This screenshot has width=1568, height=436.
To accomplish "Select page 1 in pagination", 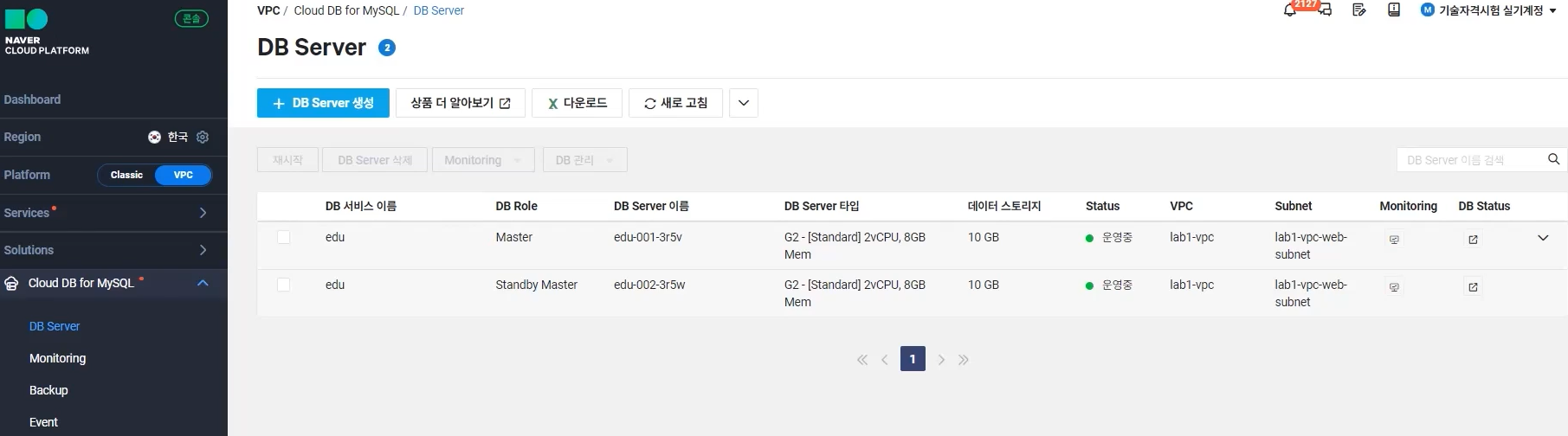I will [x=913, y=359].
